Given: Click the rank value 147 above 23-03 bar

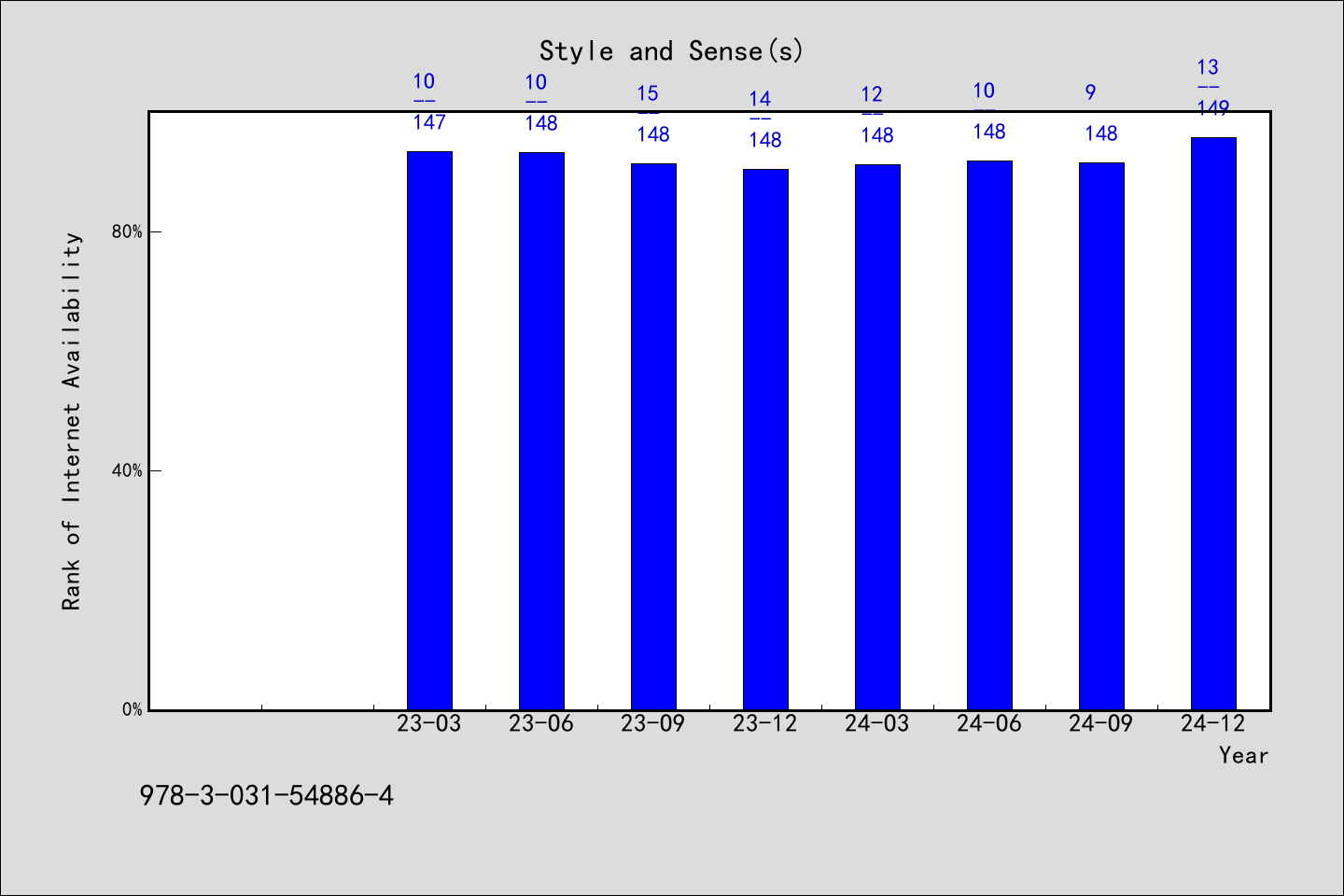Looking at the screenshot, I should (x=429, y=122).
